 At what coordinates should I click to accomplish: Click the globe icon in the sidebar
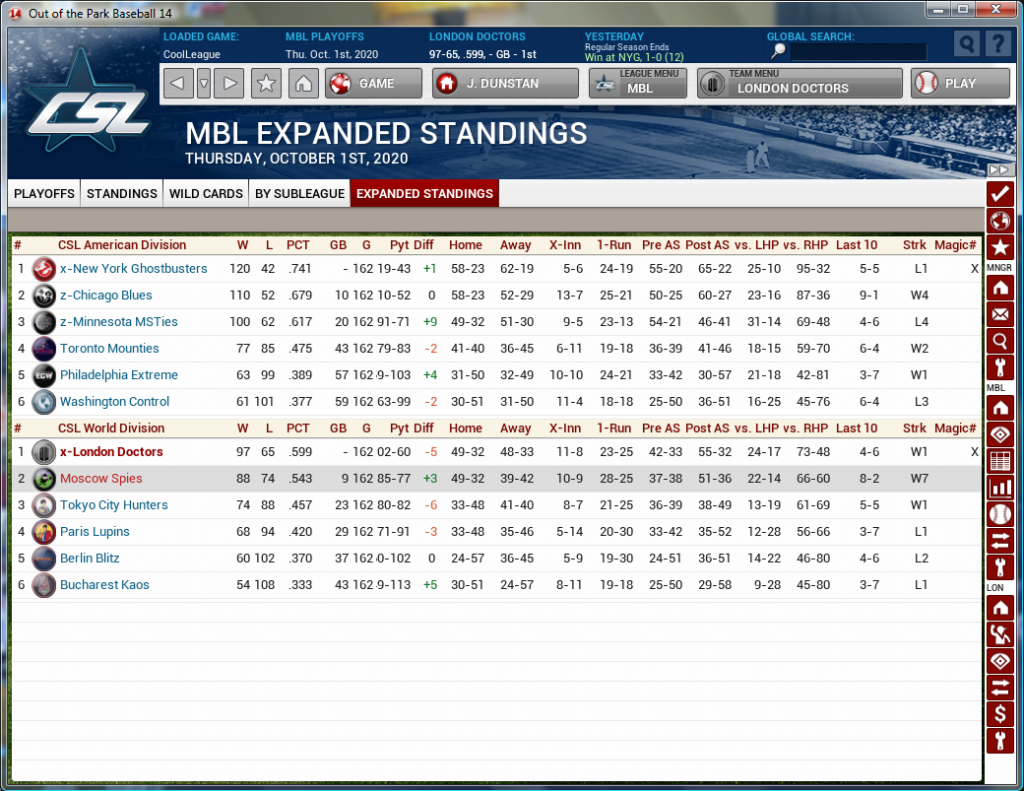999,220
